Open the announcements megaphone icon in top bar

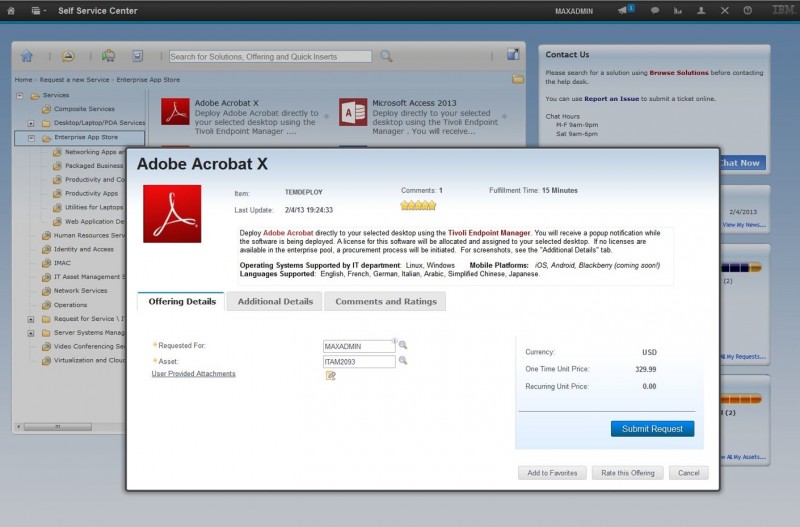(x=624, y=10)
